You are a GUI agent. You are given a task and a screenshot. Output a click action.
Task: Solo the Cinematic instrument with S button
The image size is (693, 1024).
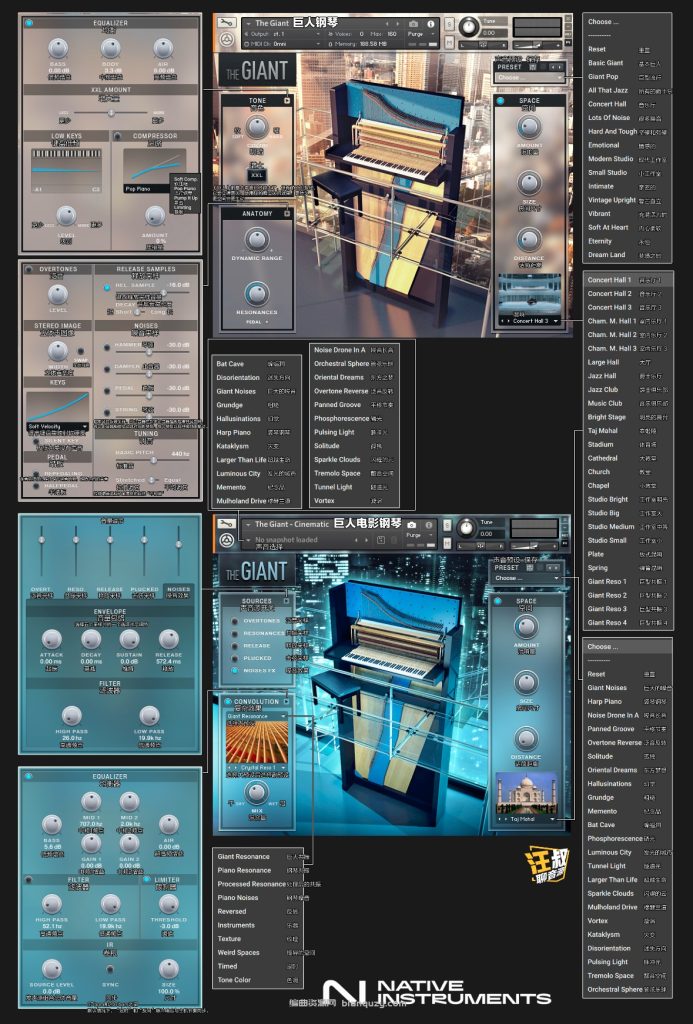tap(447, 525)
